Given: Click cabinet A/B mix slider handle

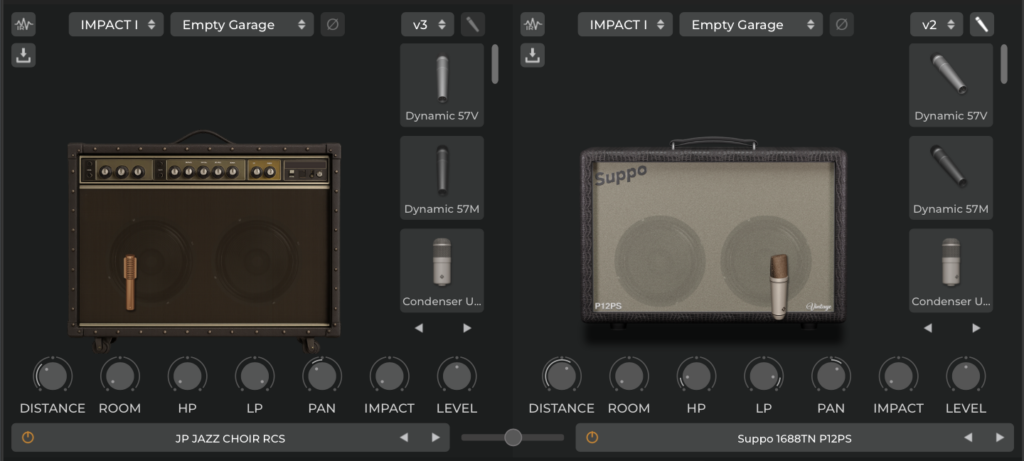Looking at the screenshot, I should (513, 437).
